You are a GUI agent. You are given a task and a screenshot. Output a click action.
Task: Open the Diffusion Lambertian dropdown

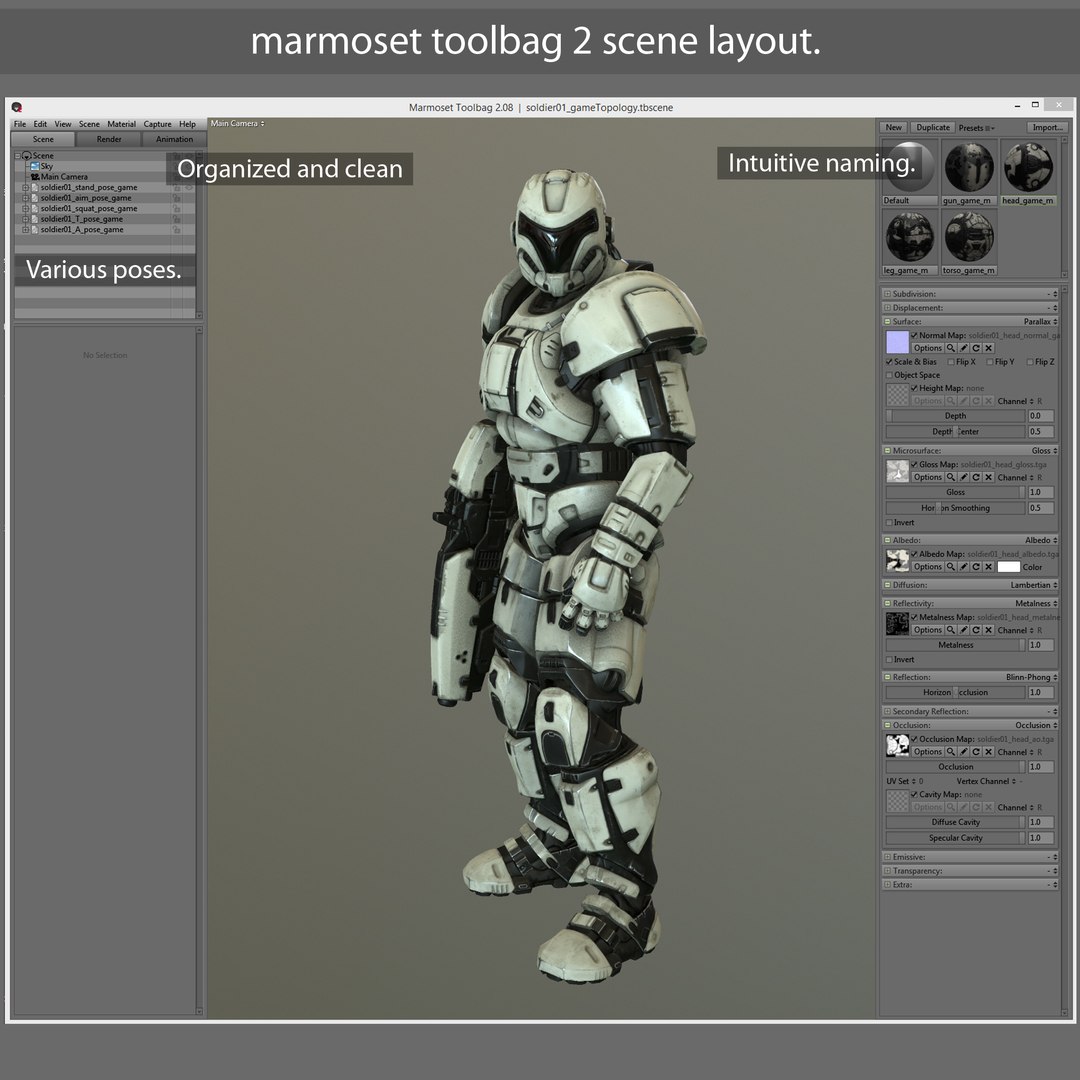pyautogui.click(x=1034, y=585)
